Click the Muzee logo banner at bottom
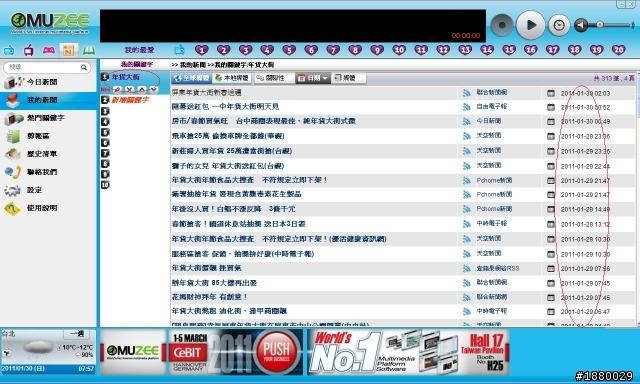This screenshot has width=640, height=384. point(133,352)
